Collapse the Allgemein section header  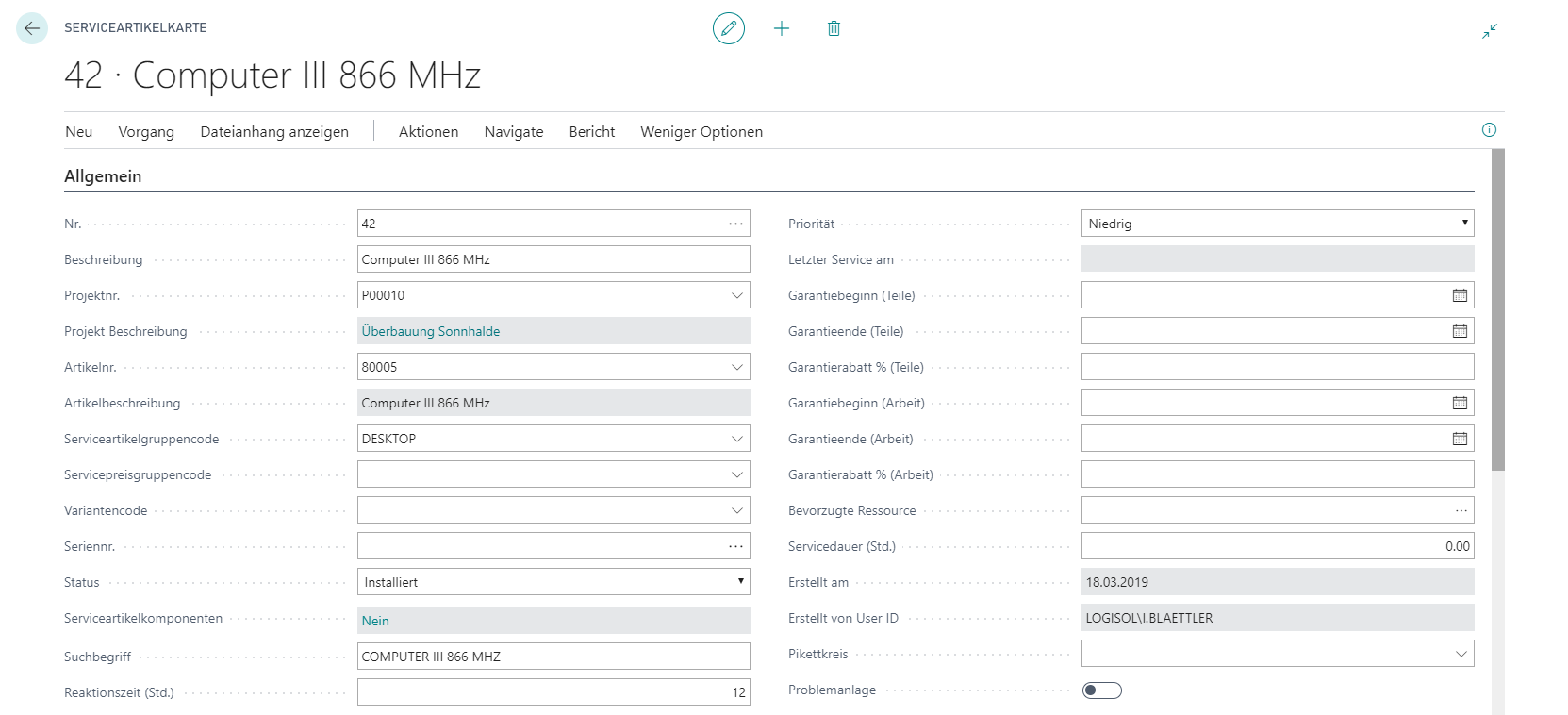(x=103, y=176)
